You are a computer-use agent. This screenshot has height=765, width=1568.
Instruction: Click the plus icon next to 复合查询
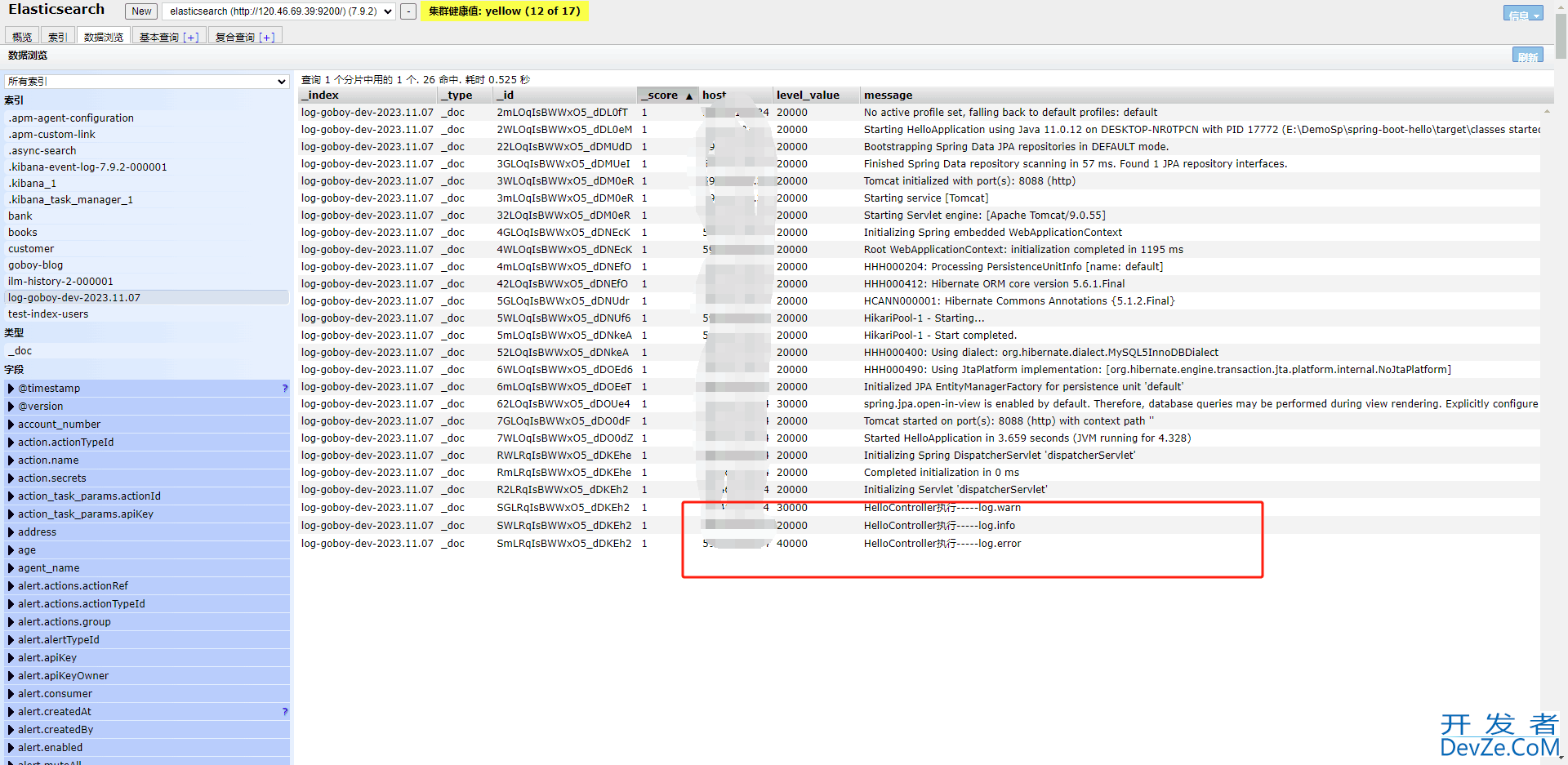[267, 38]
